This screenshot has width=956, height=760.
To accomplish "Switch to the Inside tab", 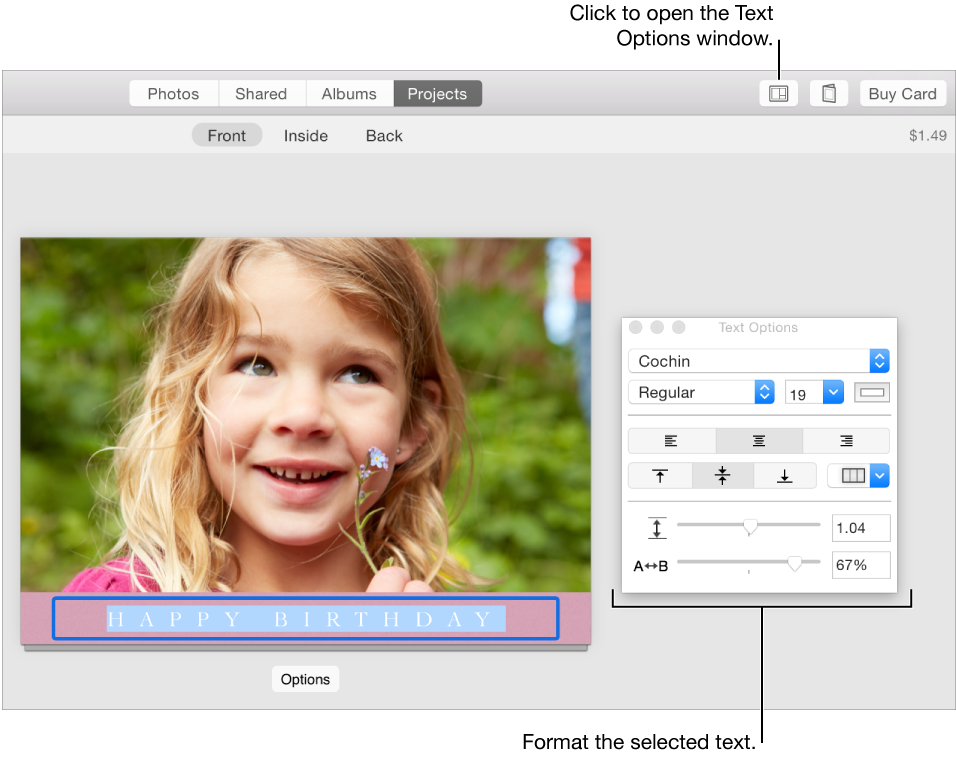I will [x=305, y=135].
